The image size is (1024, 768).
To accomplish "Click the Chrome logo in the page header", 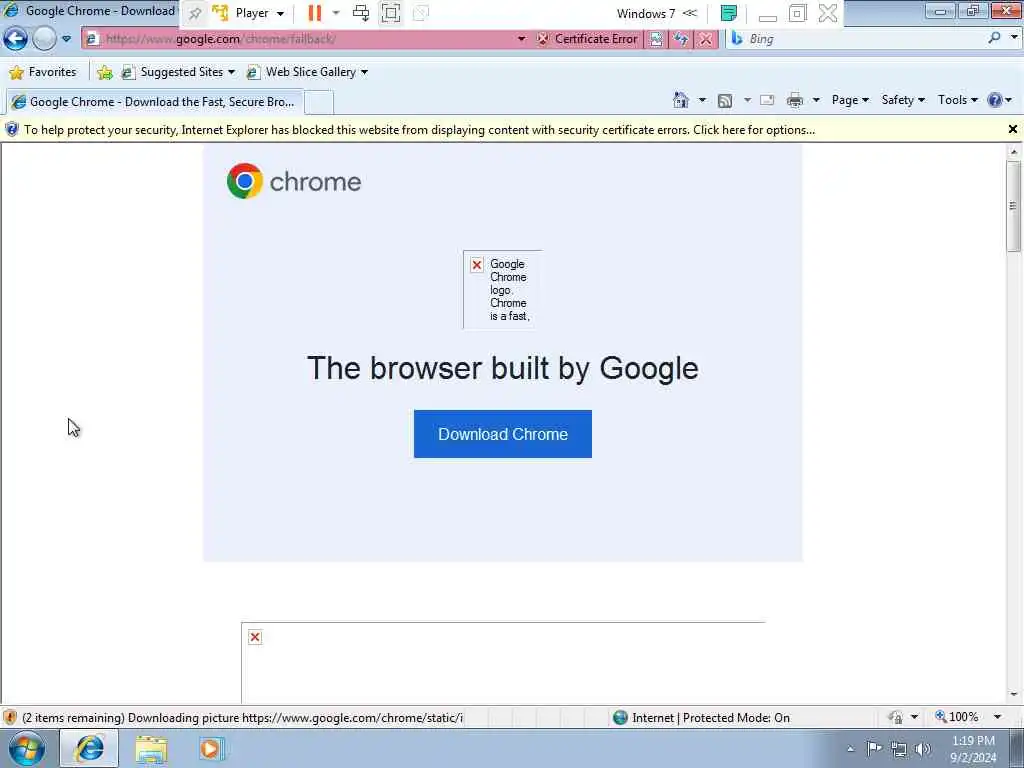I will click(x=294, y=181).
